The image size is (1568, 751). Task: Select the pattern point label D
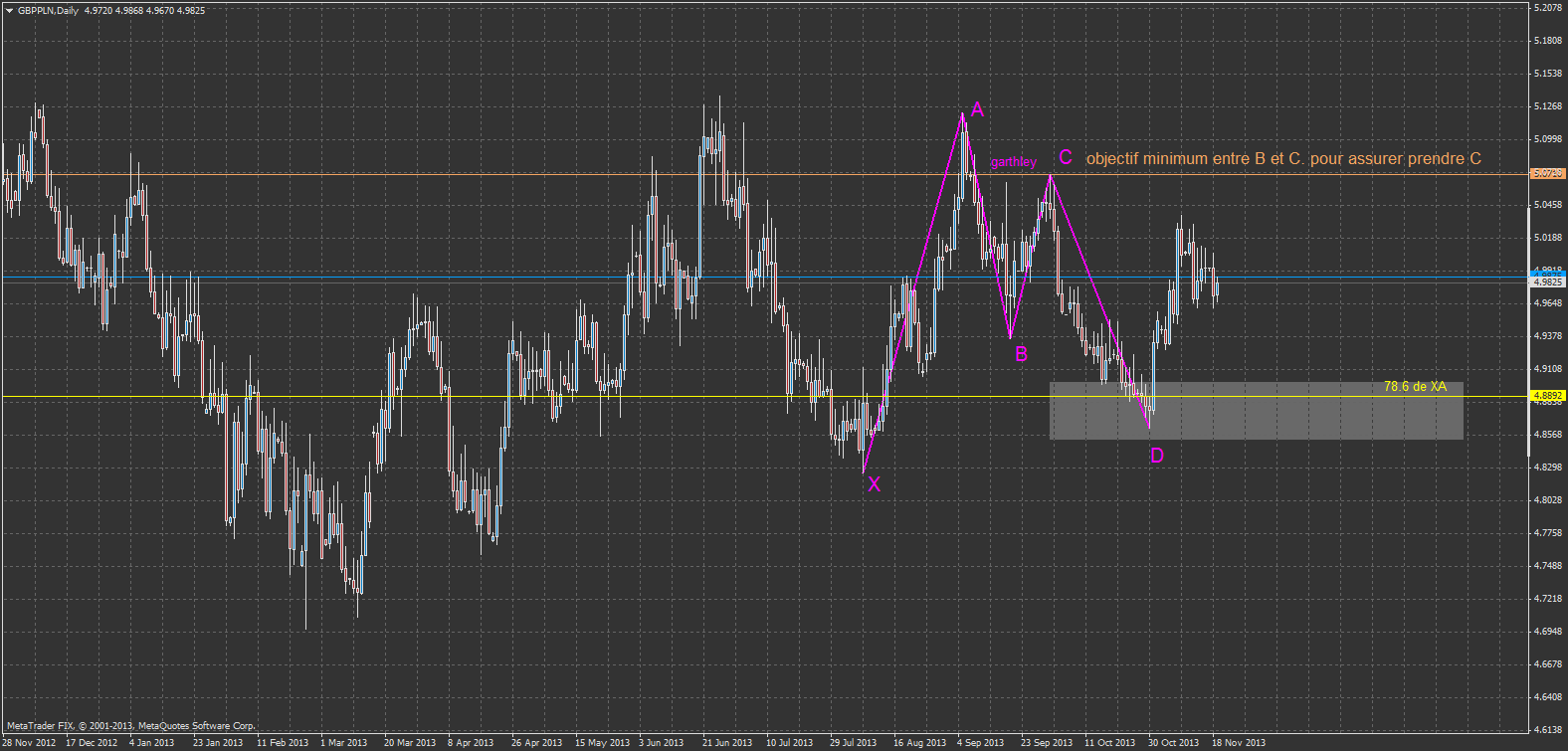[x=1157, y=456]
